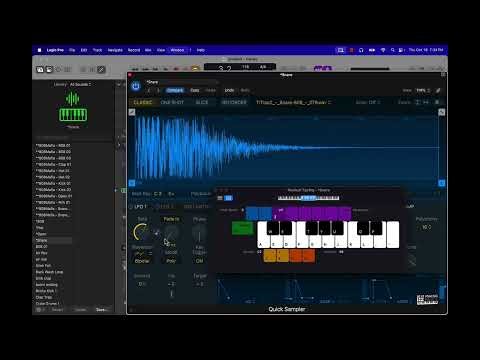Click the Library search field
The image size is (480, 360).
tap(73, 137)
